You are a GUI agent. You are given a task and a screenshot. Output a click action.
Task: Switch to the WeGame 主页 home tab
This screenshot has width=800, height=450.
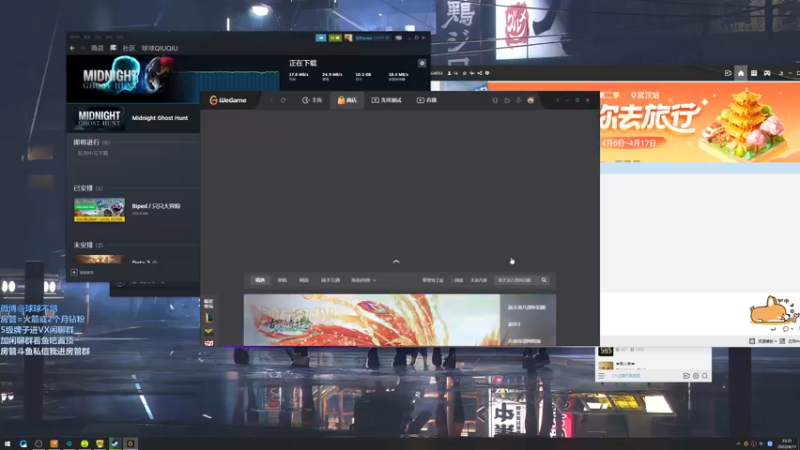[312, 100]
